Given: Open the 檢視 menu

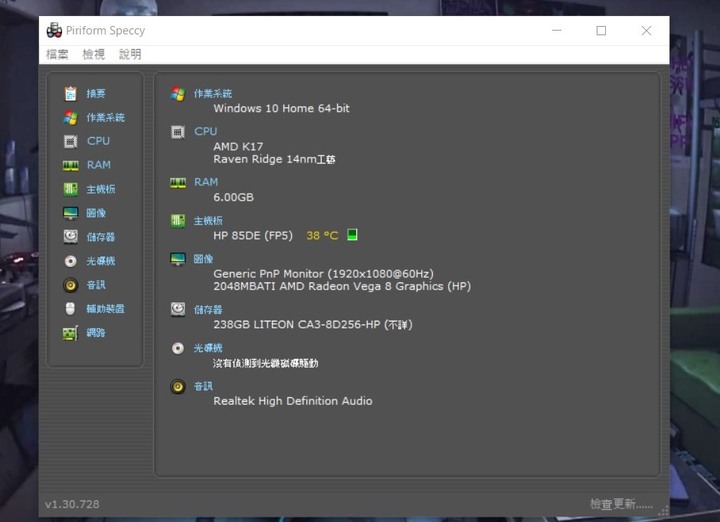Looking at the screenshot, I should tap(94, 54).
